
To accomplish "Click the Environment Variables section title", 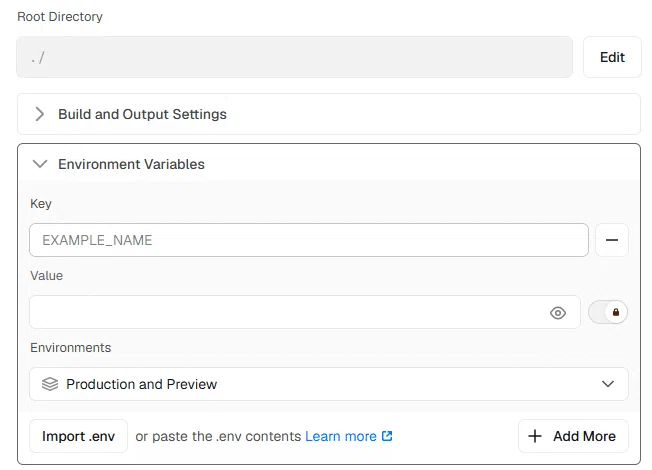I will point(131,164).
